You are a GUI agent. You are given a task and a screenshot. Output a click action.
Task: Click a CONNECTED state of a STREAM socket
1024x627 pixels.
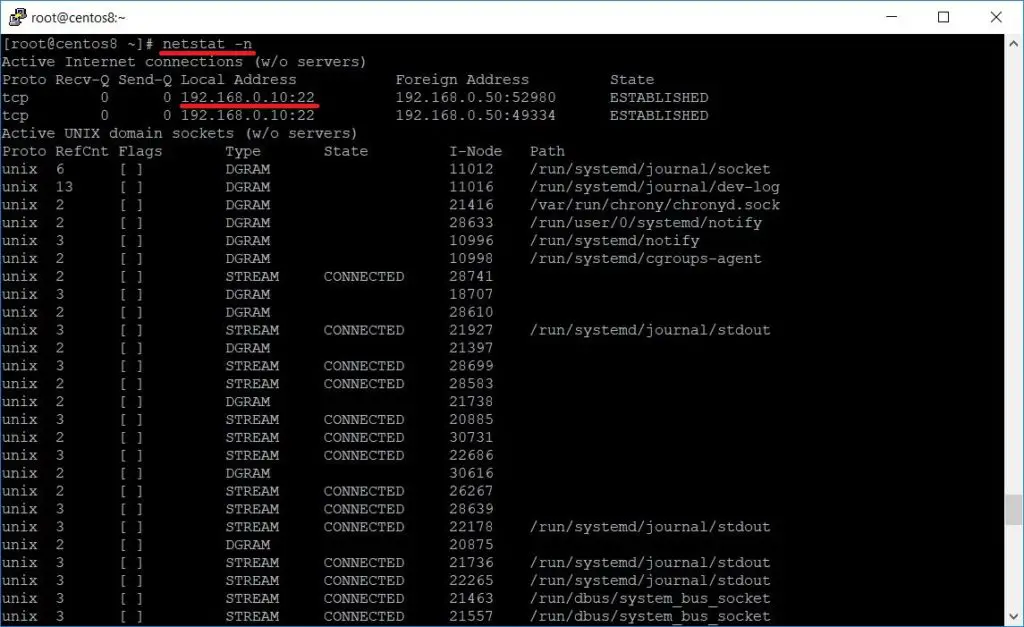[x=363, y=276]
